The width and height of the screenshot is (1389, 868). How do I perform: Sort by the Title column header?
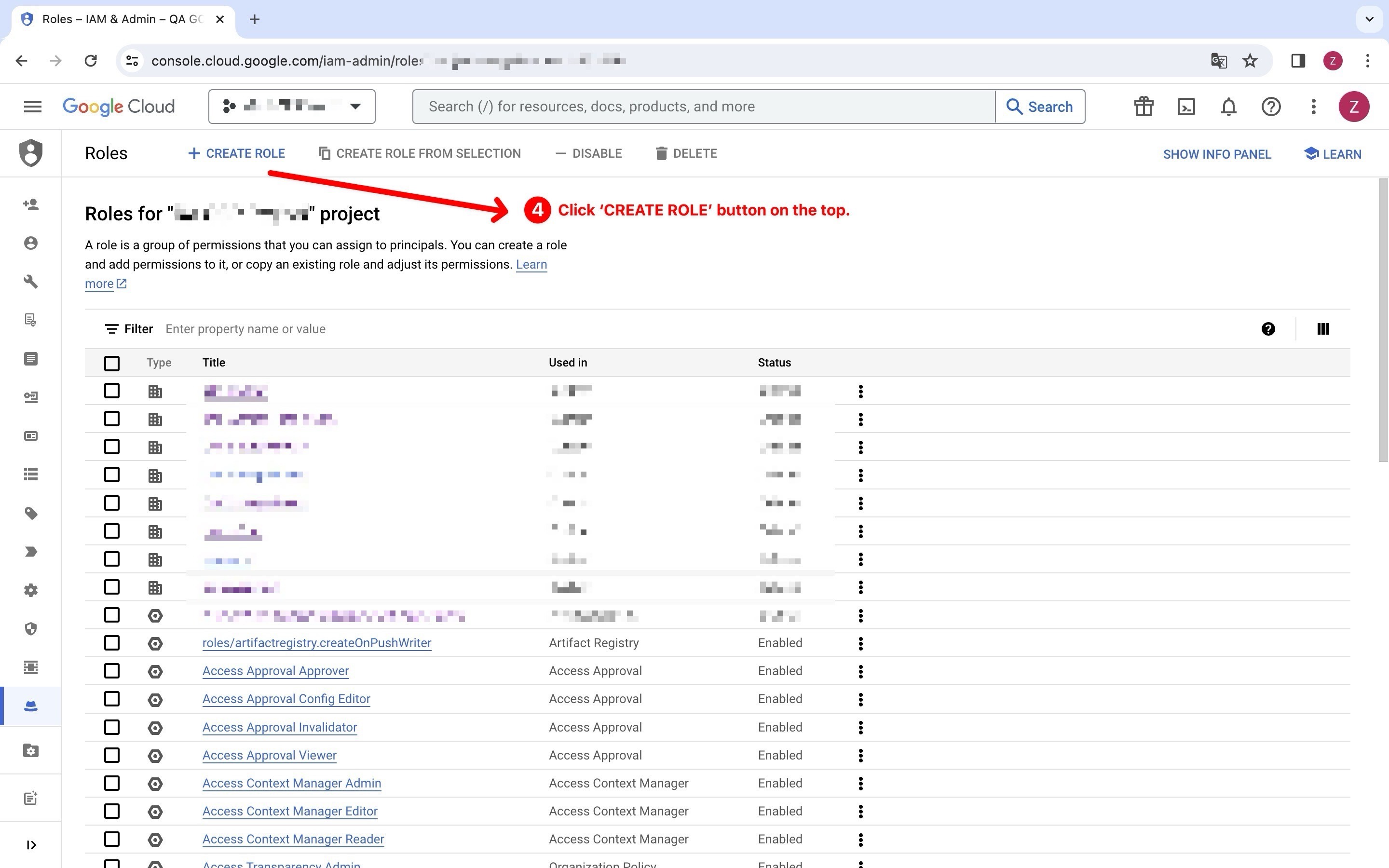pos(214,362)
